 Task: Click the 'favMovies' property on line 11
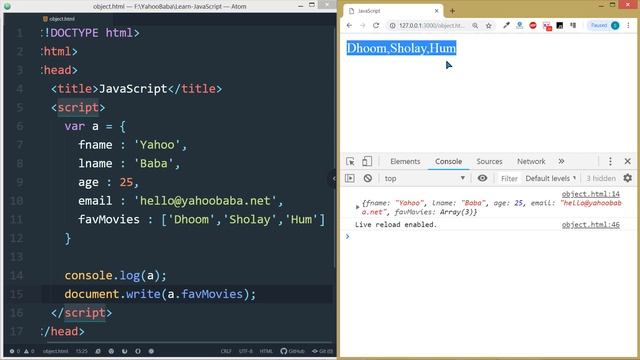109,220
